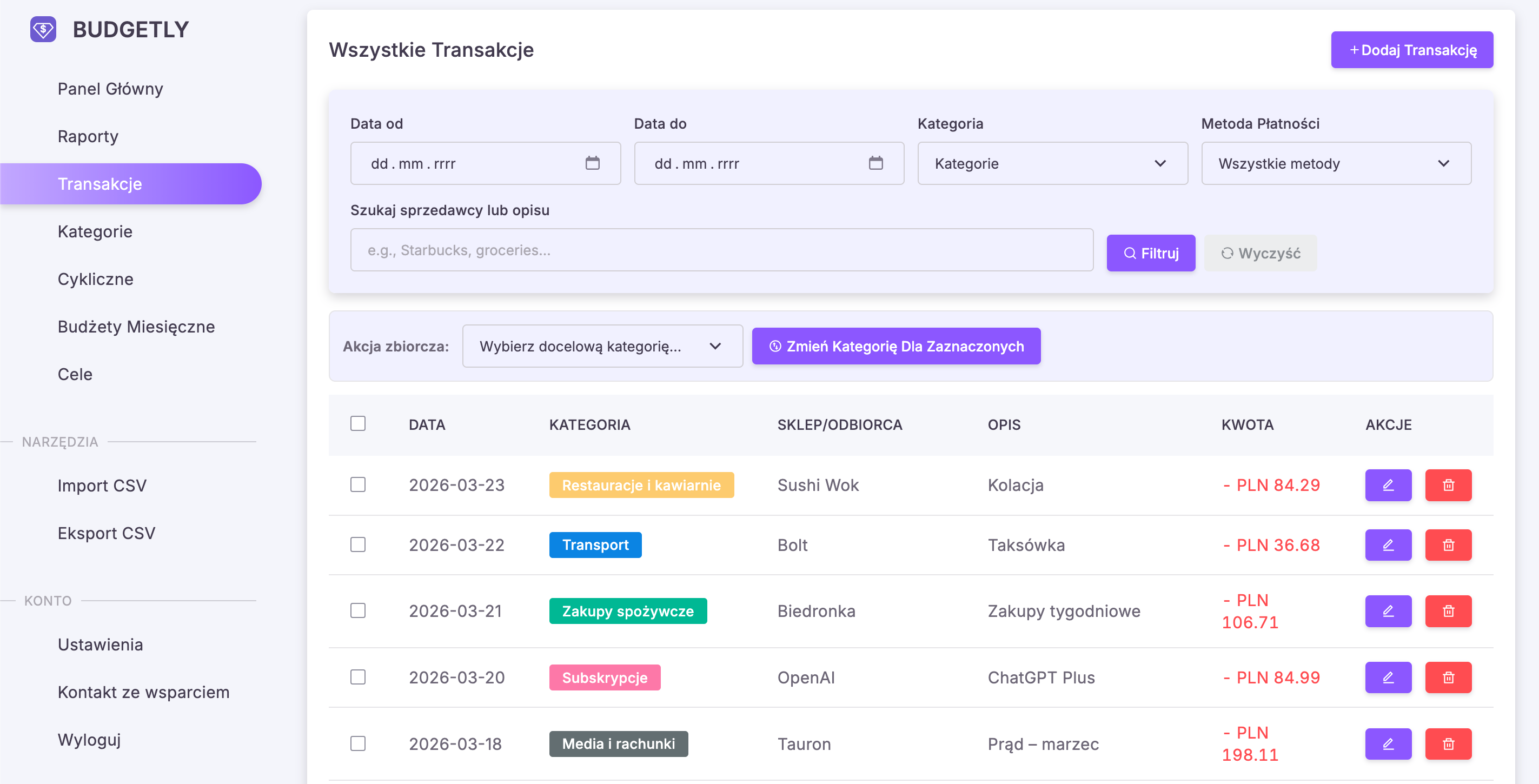Focus the Szukaj sprzedawcy search field
Screen dimensions: 1539x784
tap(721, 250)
